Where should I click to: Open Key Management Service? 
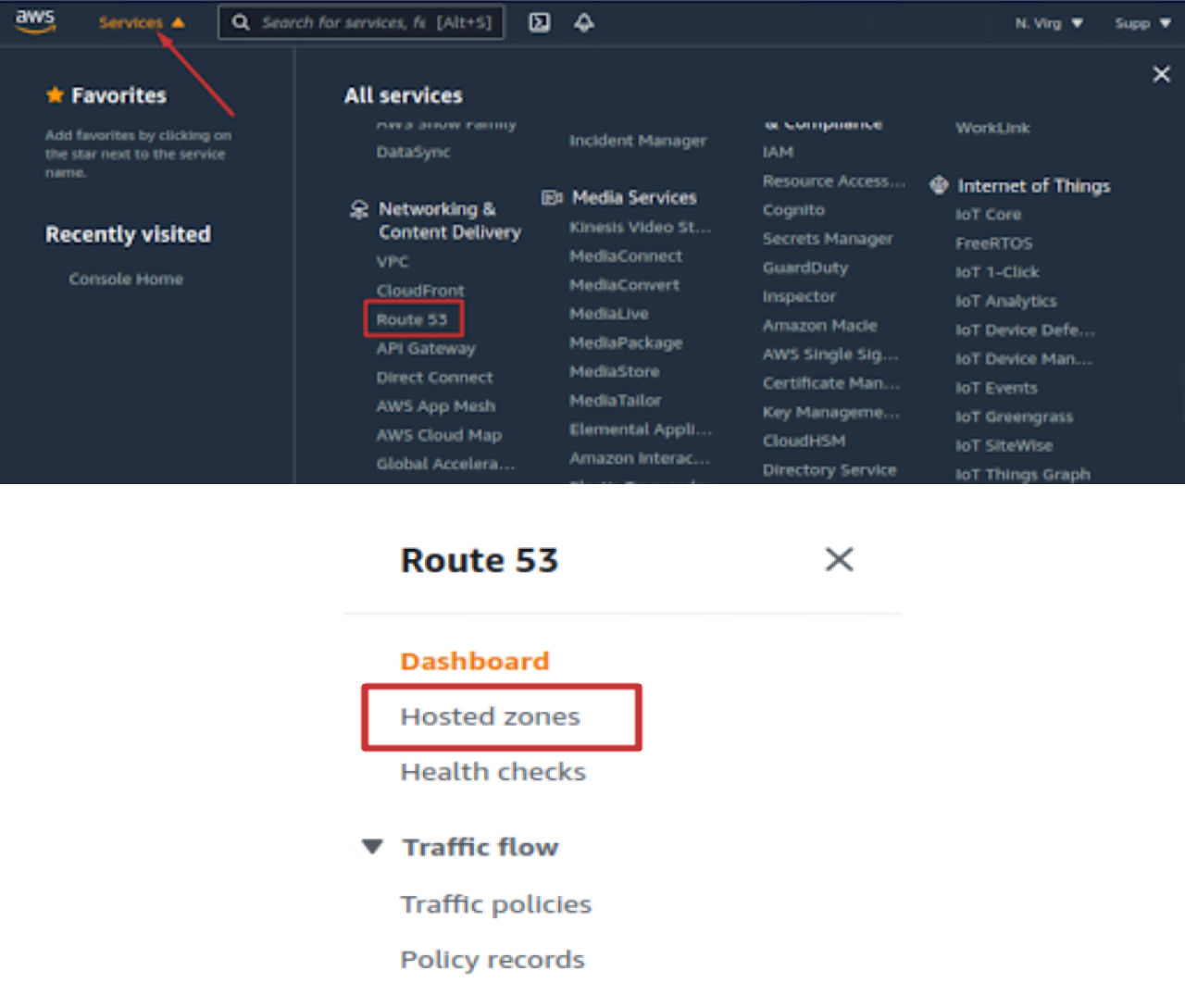pyautogui.click(x=831, y=412)
